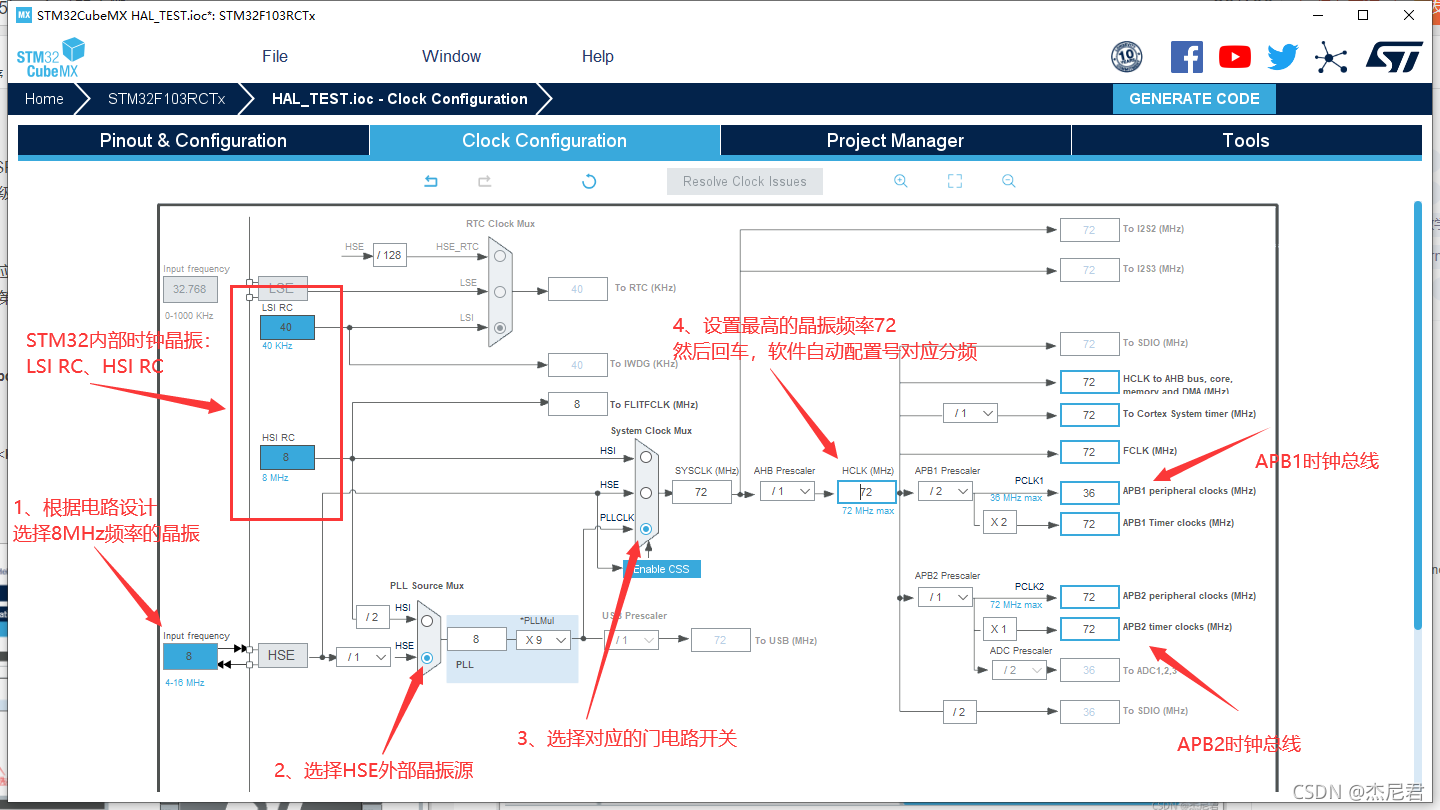Open the Cortex System timer /1 dropdown
This screenshot has width=1440, height=810.
tap(970, 413)
